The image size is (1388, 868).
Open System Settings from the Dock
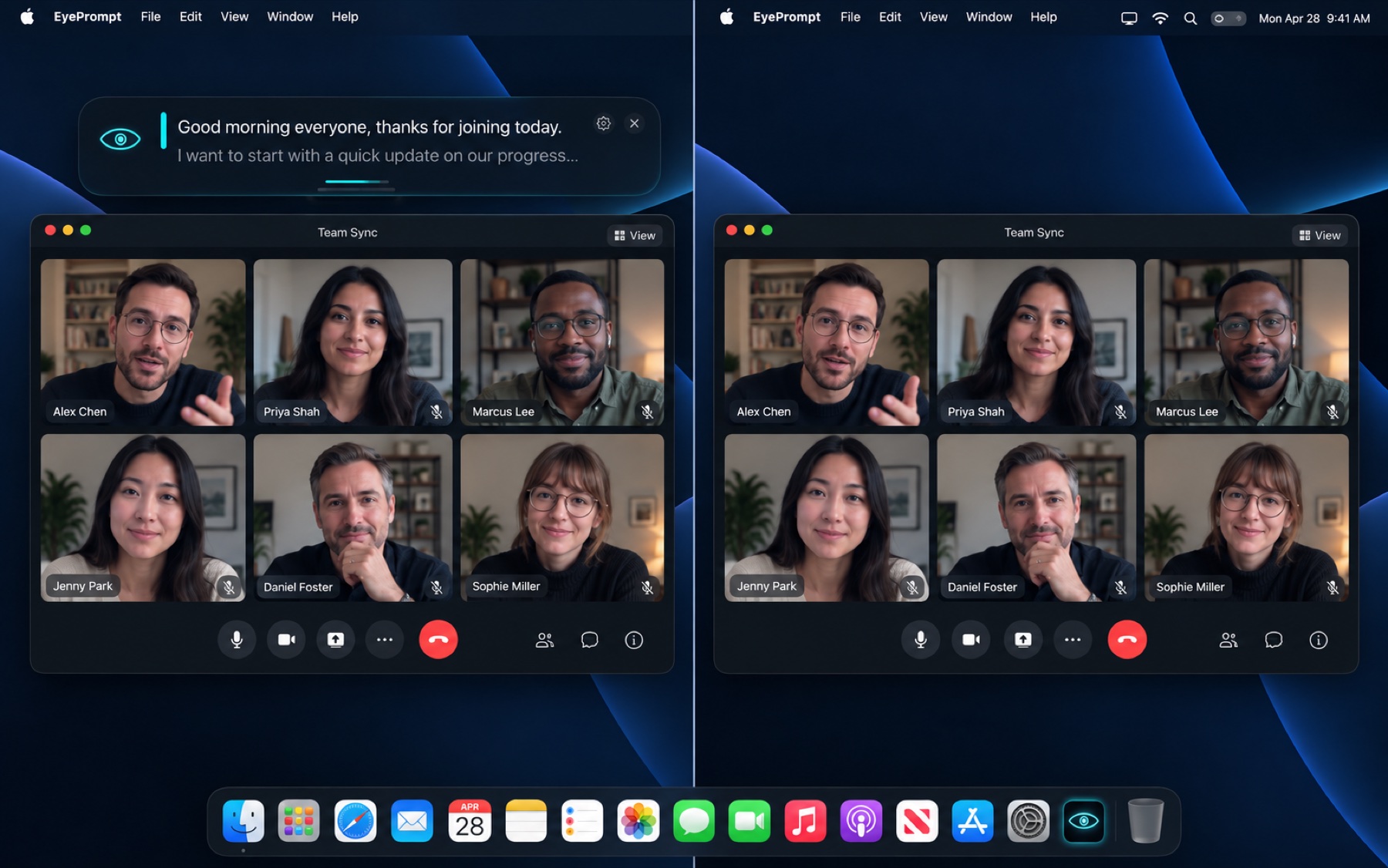point(1028,821)
